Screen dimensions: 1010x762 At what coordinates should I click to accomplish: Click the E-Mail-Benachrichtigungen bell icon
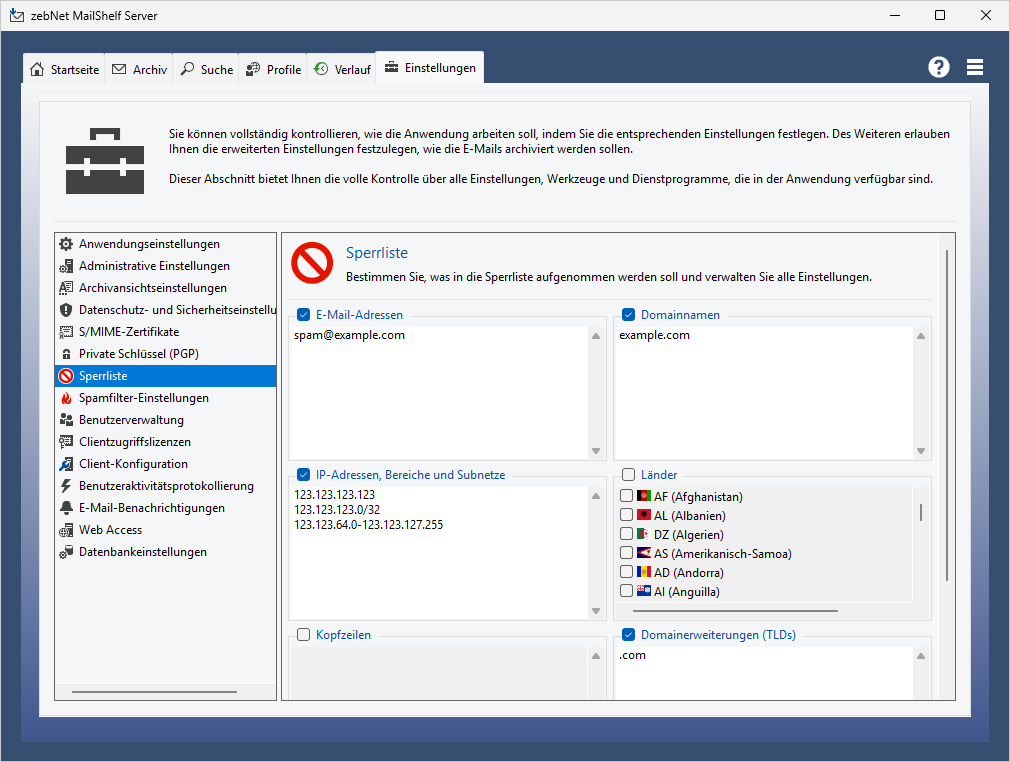tap(67, 508)
